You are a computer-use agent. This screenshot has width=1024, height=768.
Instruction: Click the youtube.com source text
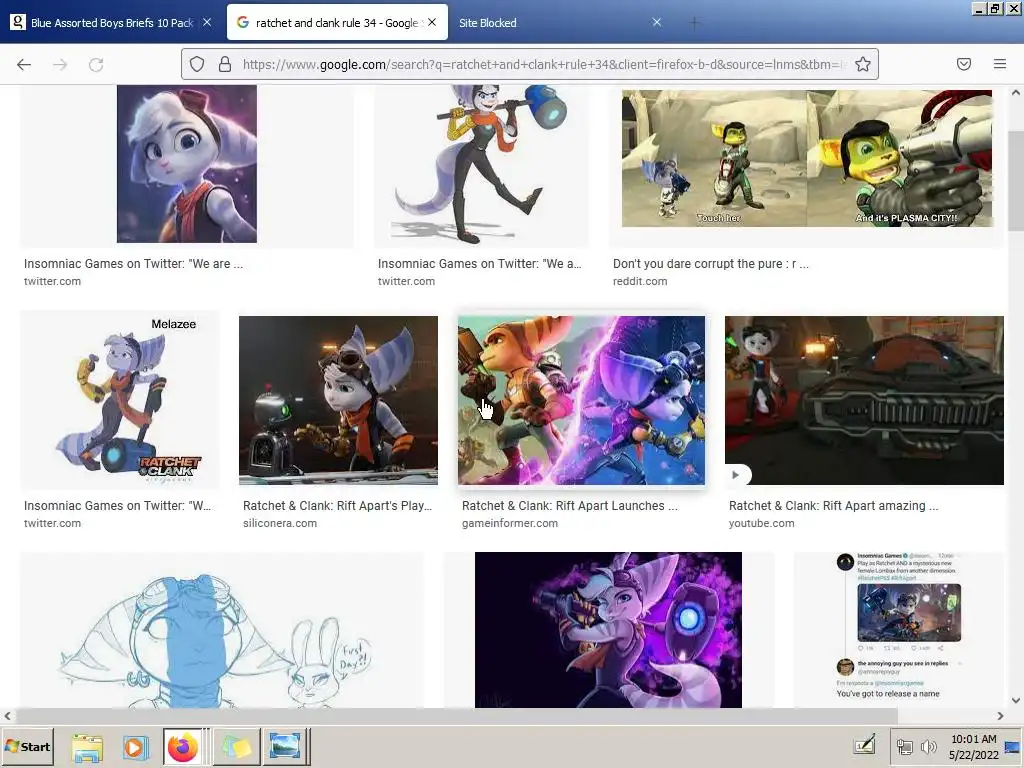click(761, 523)
